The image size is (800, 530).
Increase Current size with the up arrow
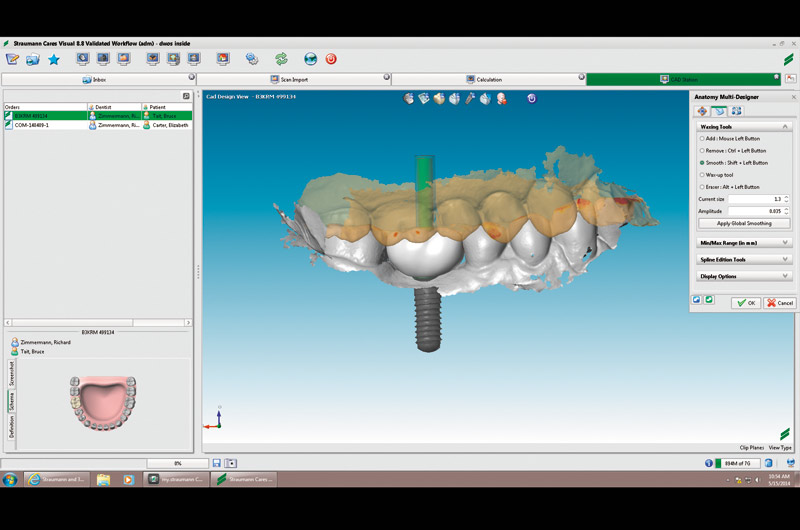(786, 197)
